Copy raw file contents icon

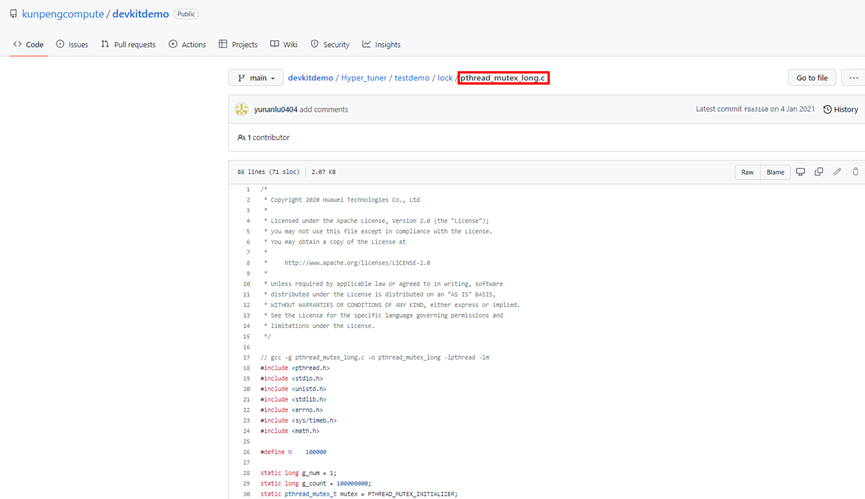818,172
